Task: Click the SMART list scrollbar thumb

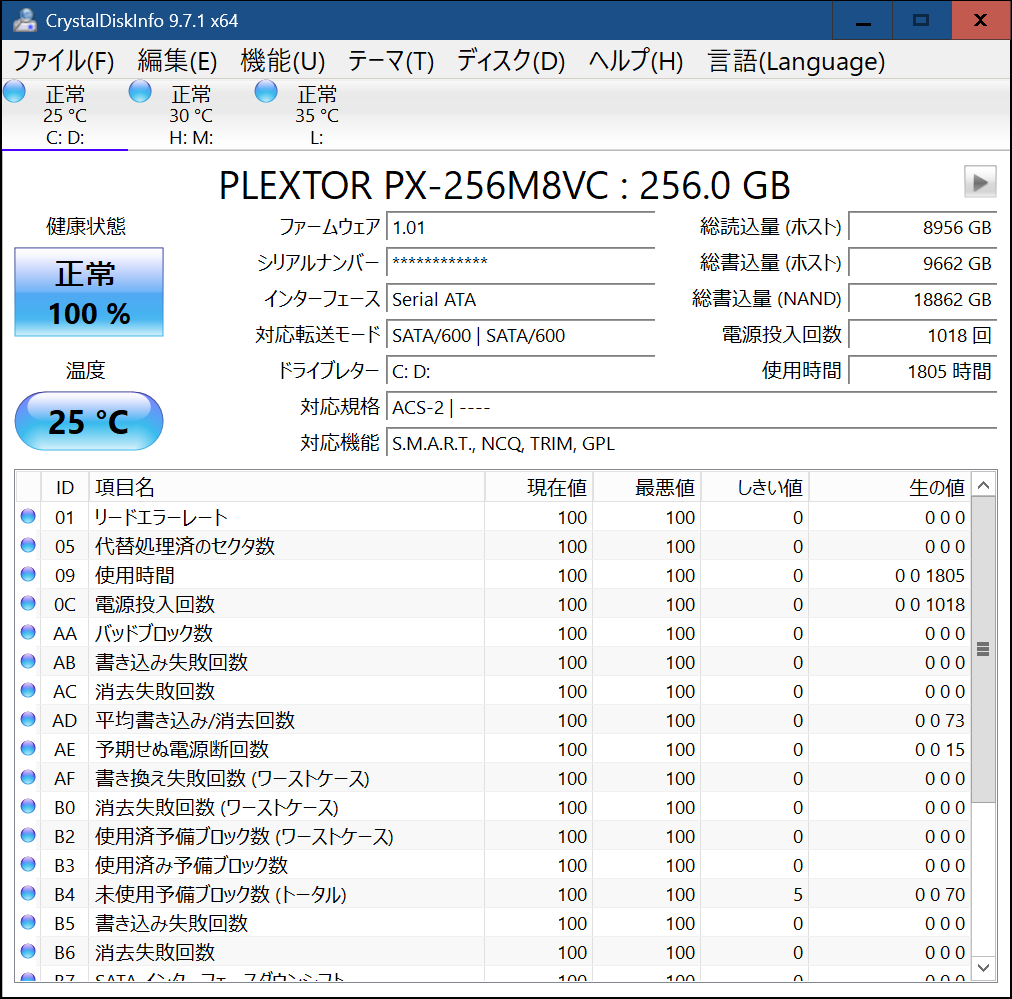Action: point(984,649)
